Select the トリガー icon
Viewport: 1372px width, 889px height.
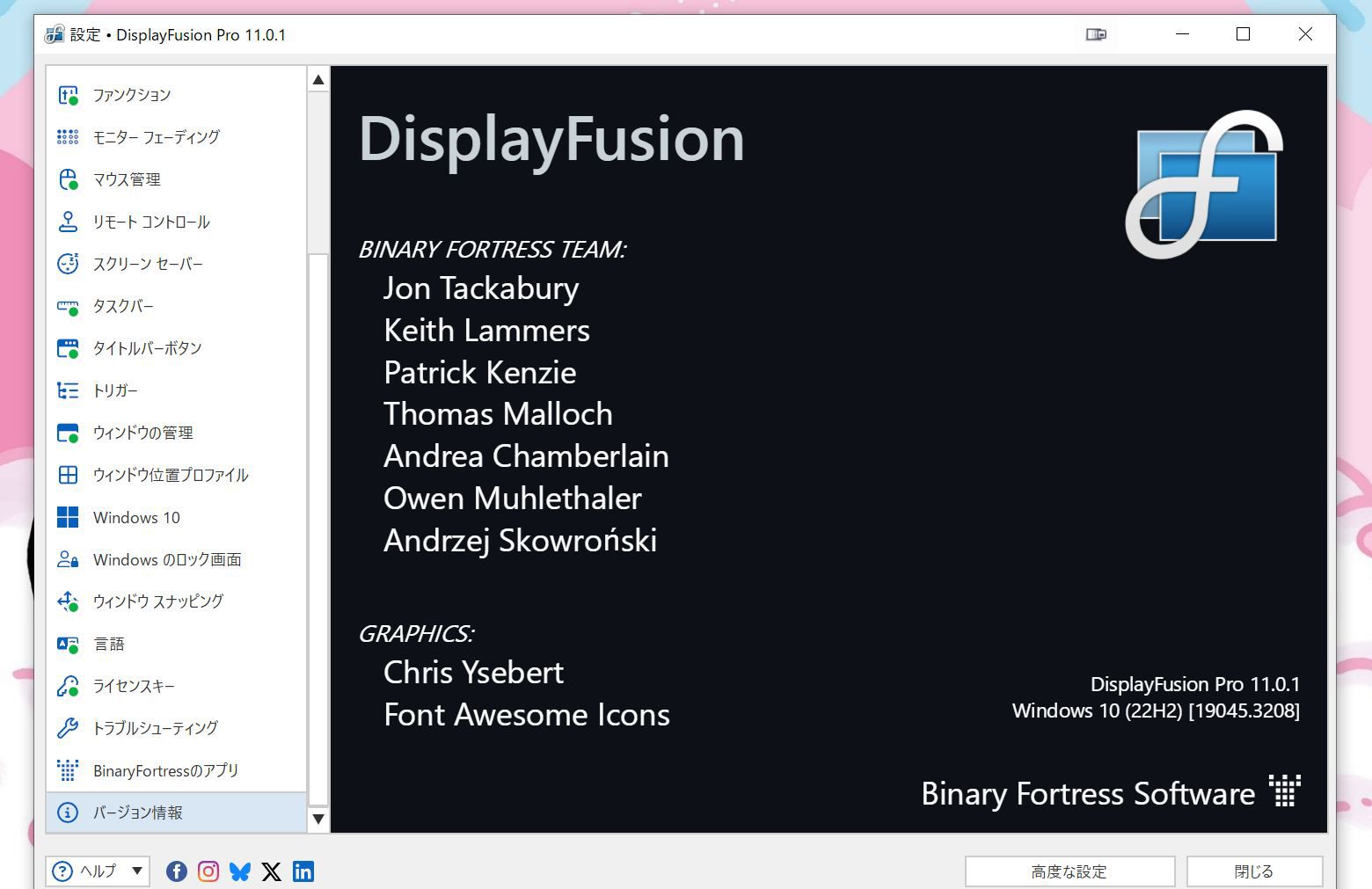coord(68,390)
